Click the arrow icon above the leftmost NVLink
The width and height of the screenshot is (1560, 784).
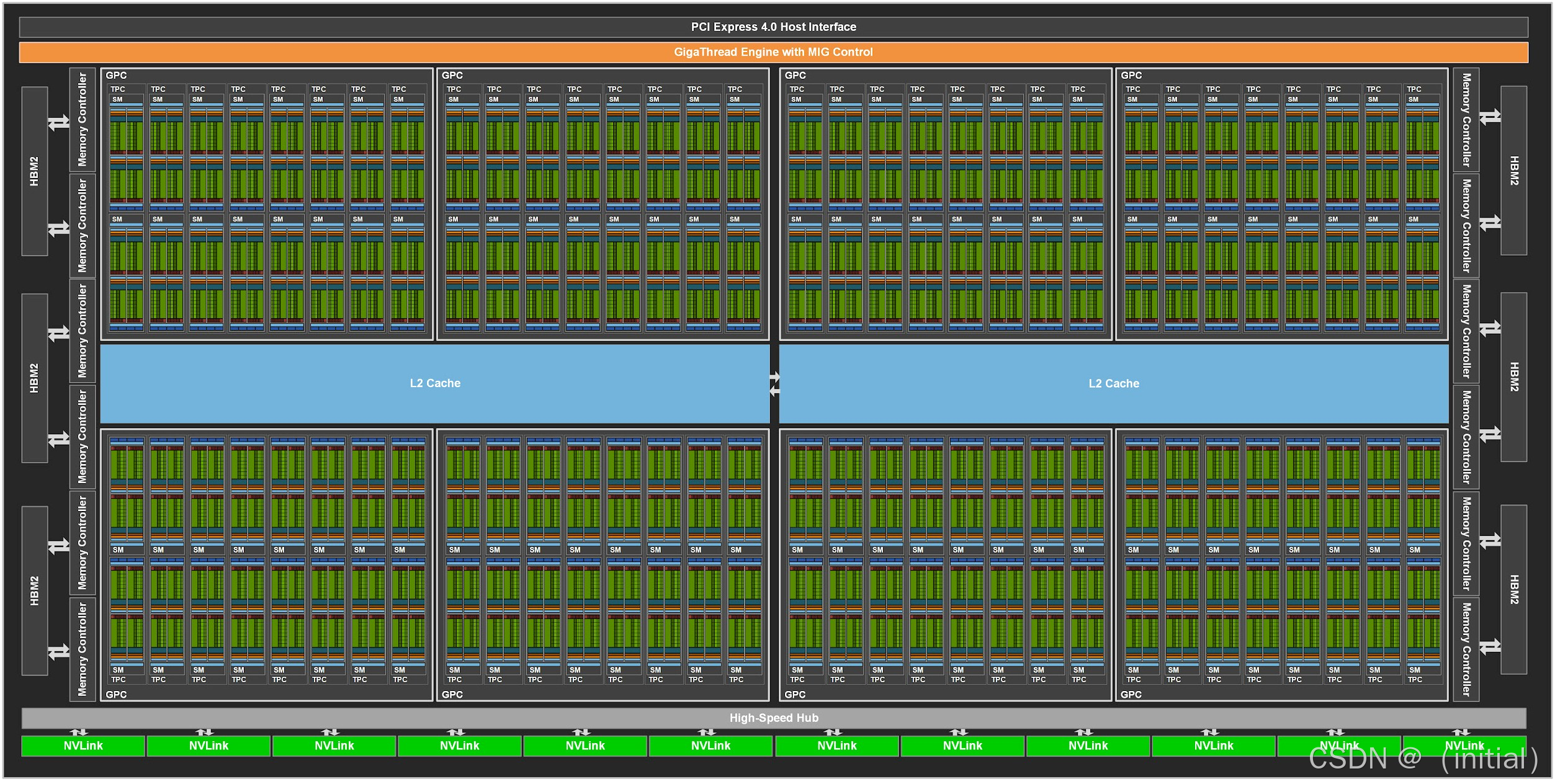(79, 732)
